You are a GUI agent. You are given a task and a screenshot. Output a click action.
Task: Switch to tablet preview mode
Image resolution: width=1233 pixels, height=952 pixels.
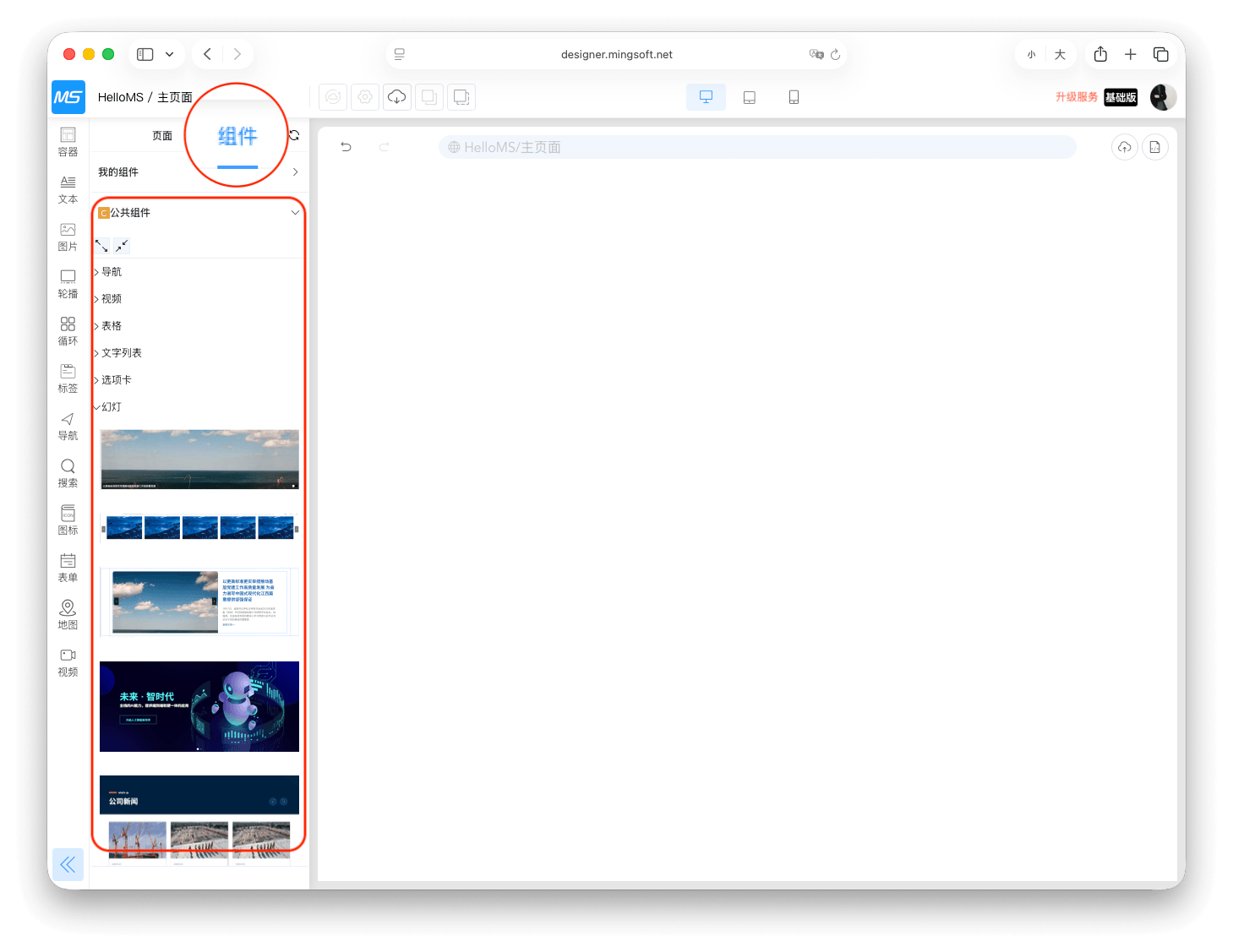(x=750, y=97)
